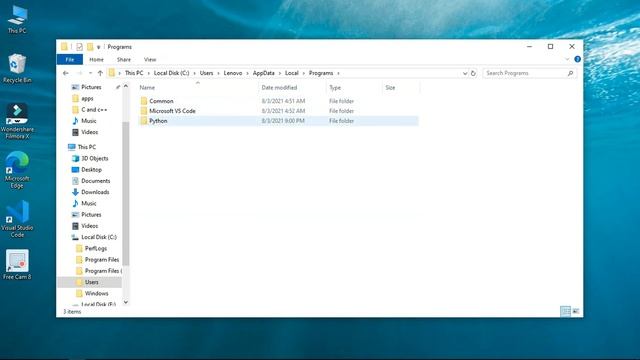
Task: Open address bar history dropdown
Action: tap(465, 73)
